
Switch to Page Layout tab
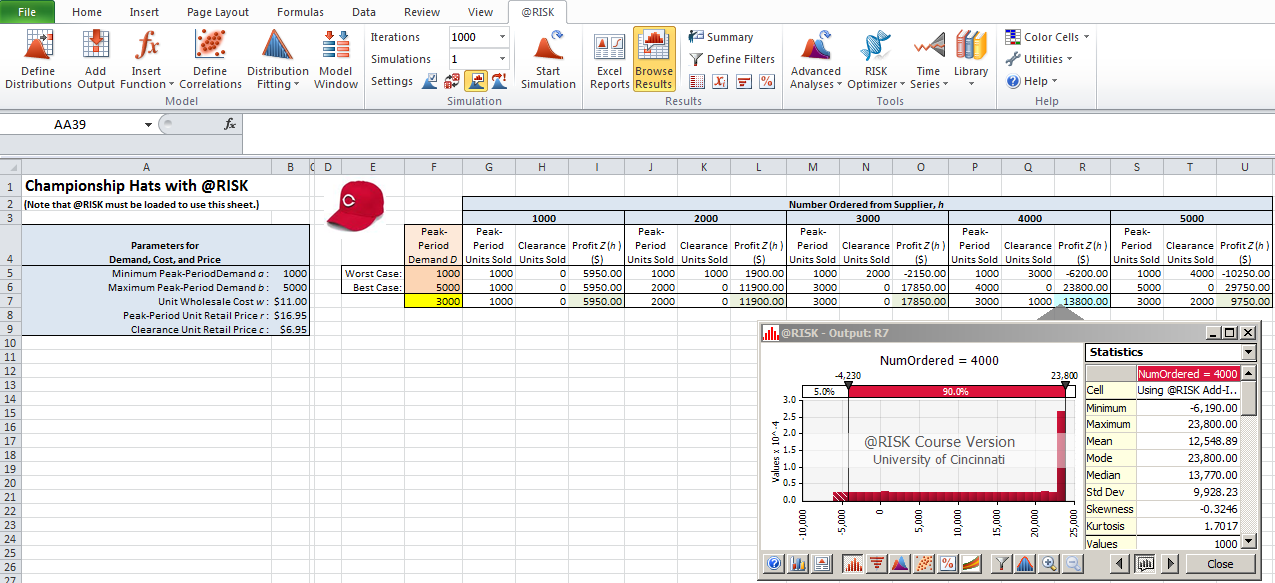[x=218, y=12]
